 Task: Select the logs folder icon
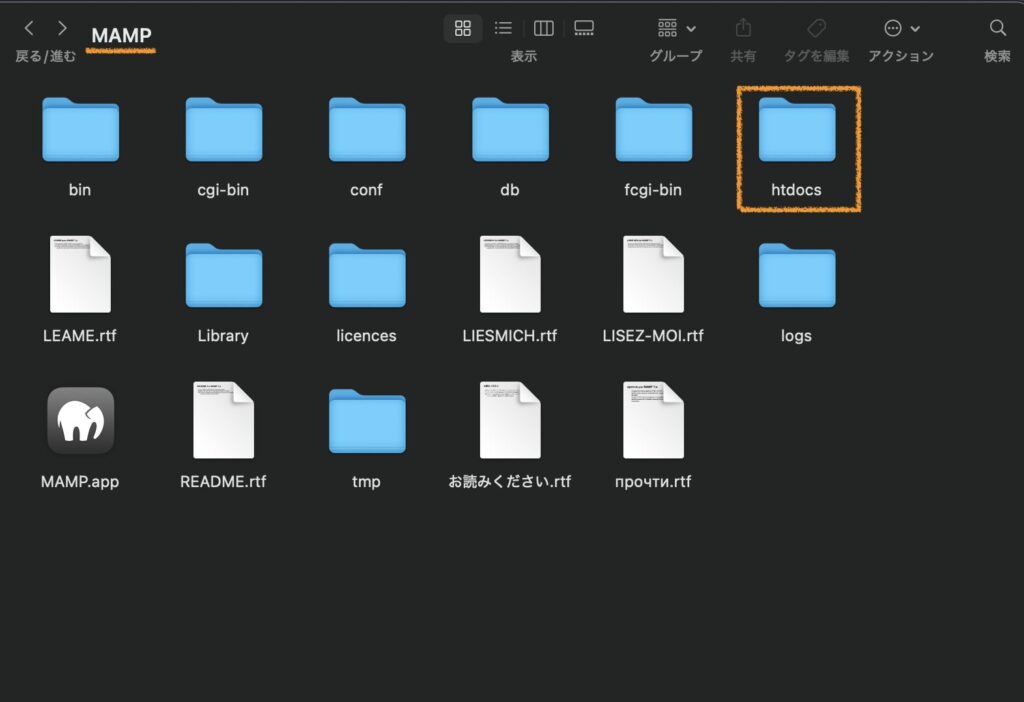[797, 275]
